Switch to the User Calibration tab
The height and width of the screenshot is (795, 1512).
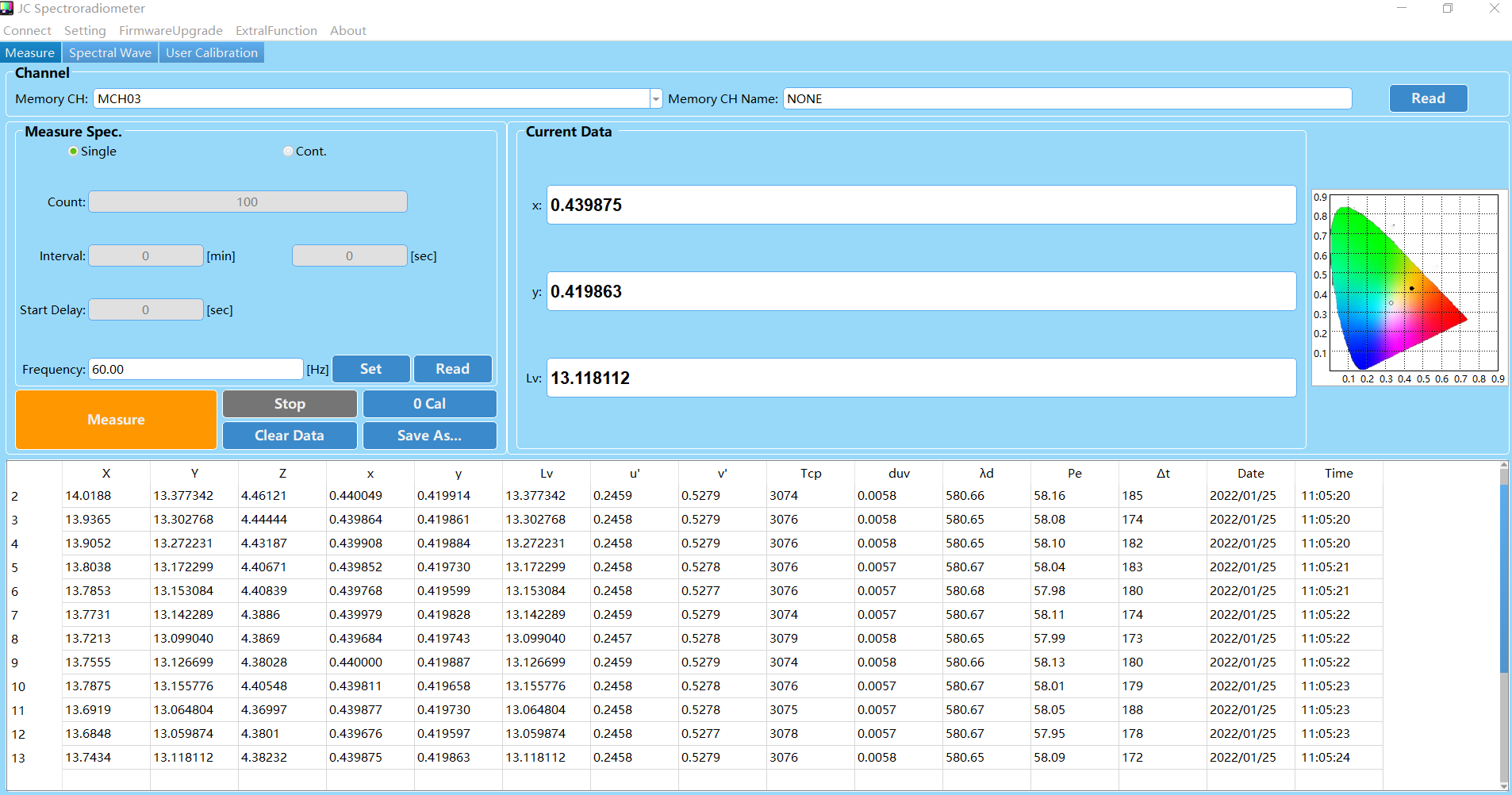tap(211, 53)
